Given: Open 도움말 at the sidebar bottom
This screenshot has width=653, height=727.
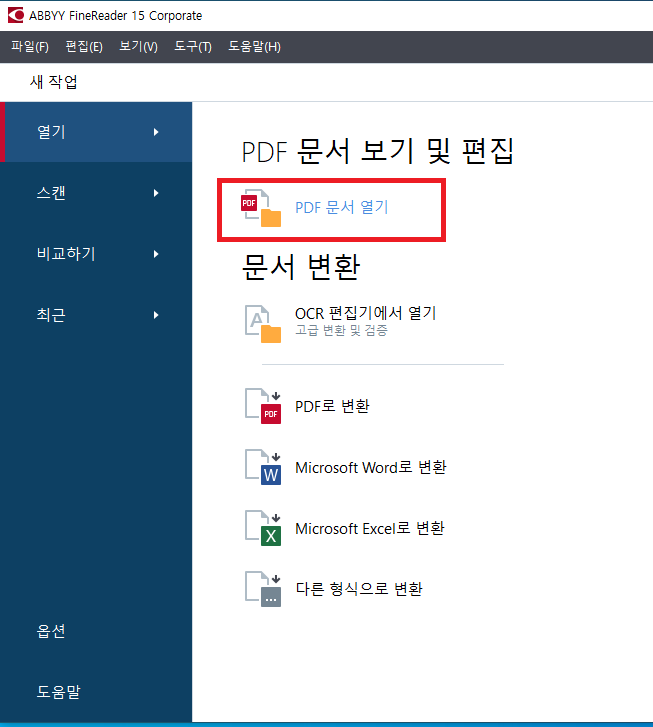Looking at the screenshot, I should click(x=58, y=692).
